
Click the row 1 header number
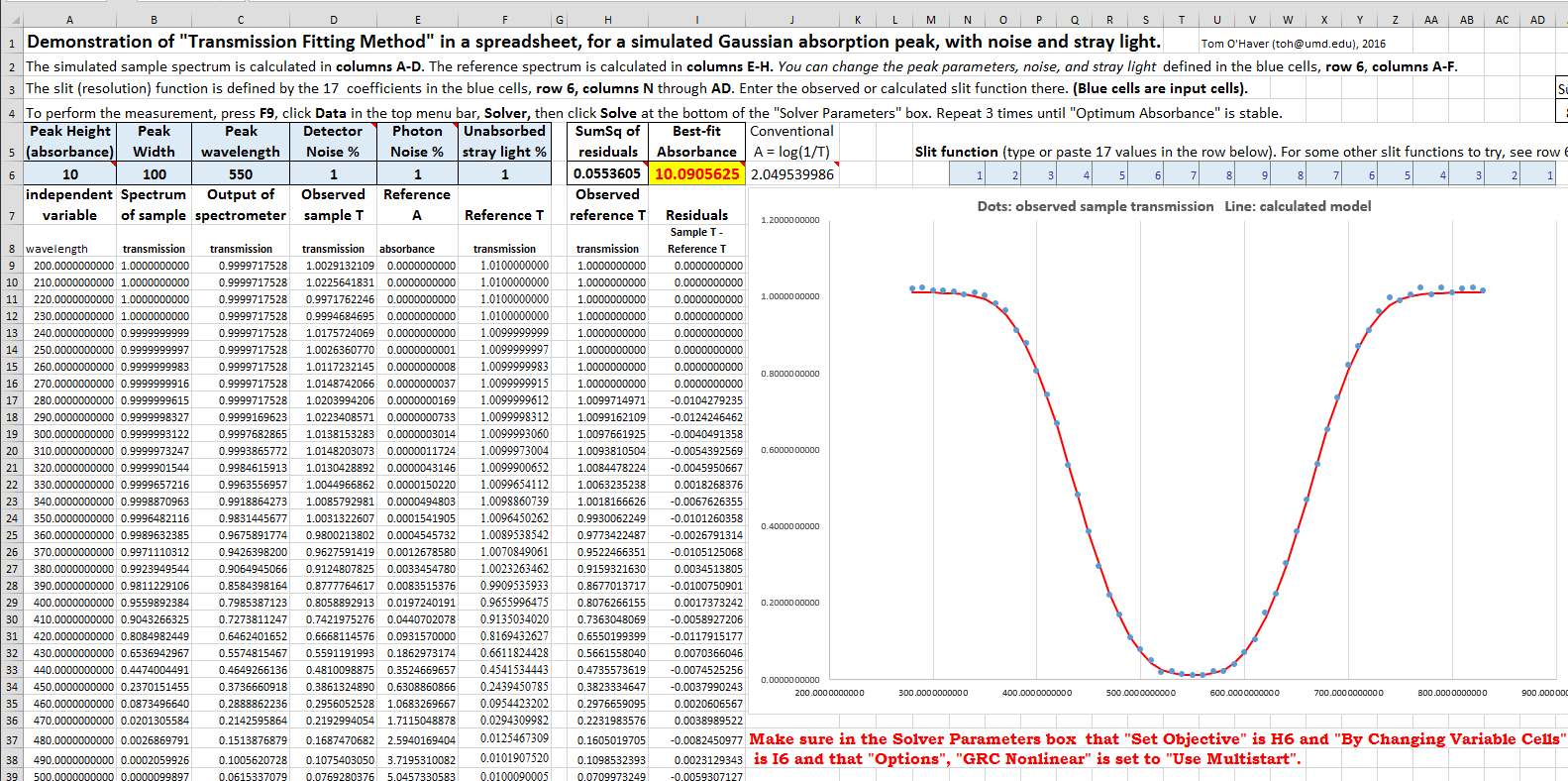11,43
